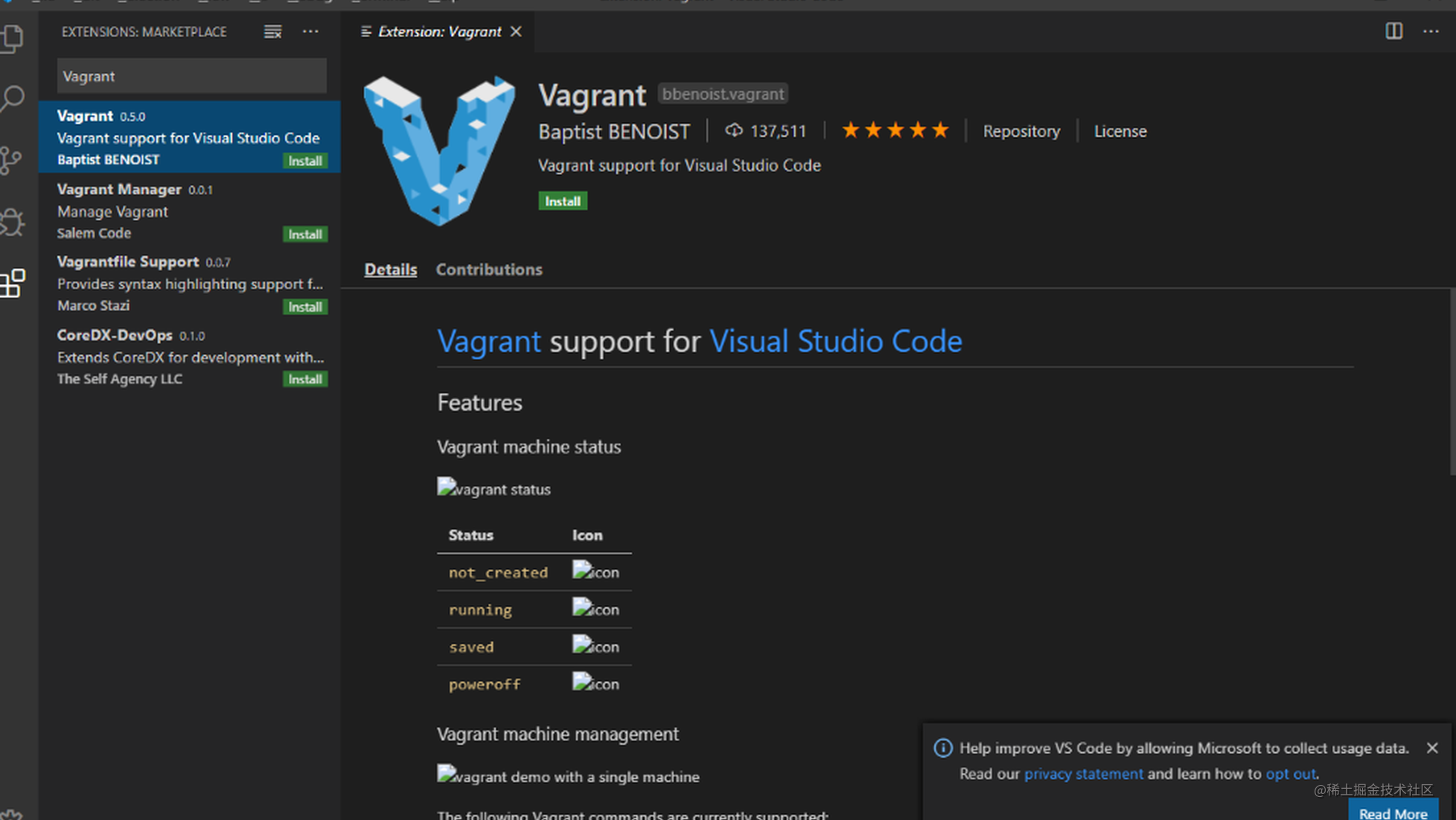
Task: Select the Vagrantfile Support extension entry
Action: 190,283
